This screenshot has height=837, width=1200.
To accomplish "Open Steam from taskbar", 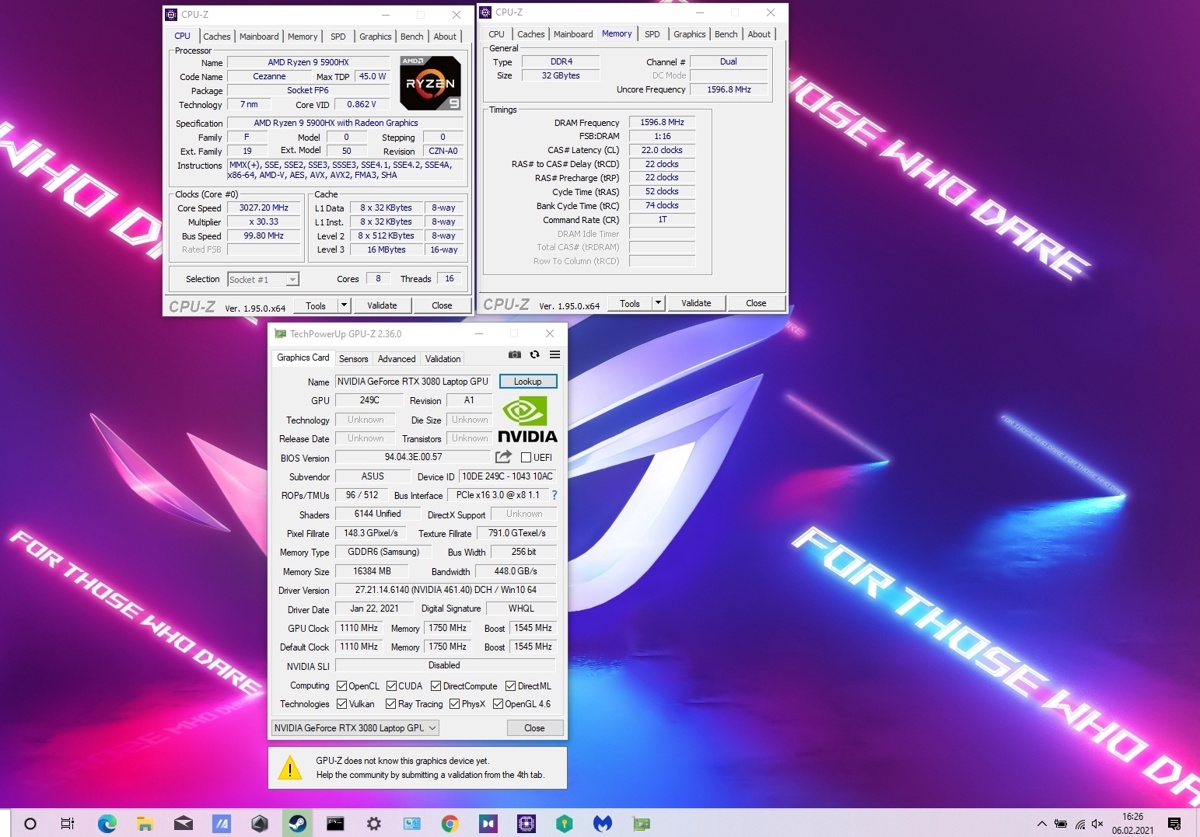I will click(x=297, y=824).
